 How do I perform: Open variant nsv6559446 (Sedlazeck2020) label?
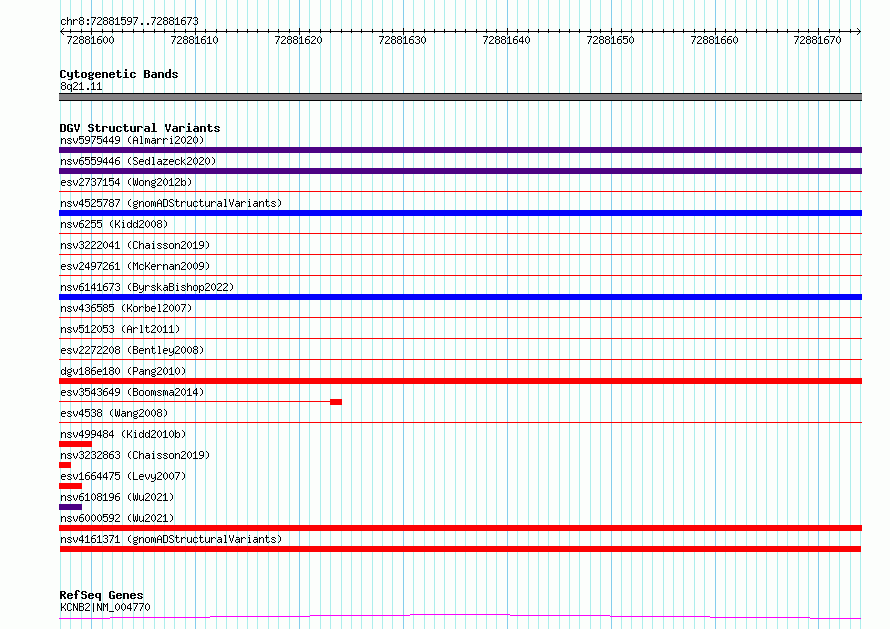tap(138, 161)
